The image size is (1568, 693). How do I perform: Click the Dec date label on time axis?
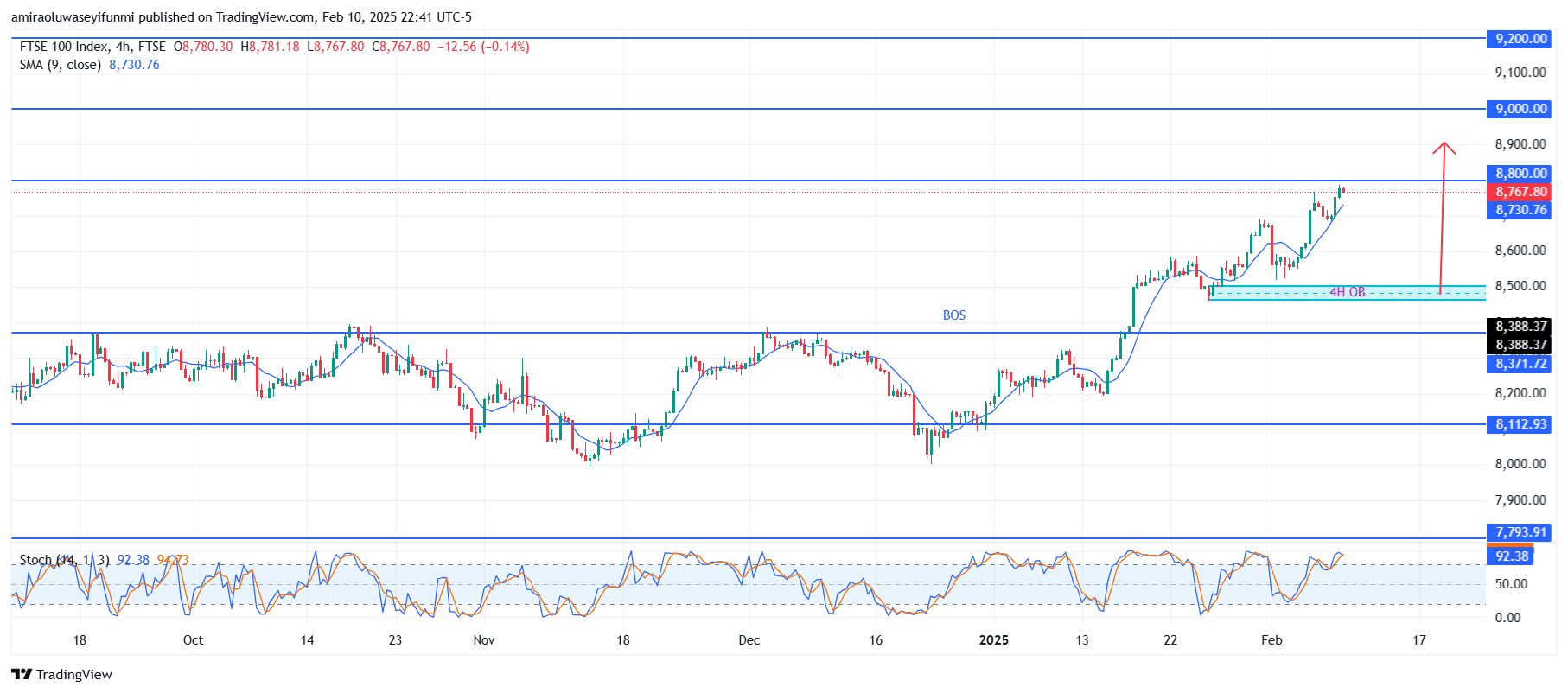pyautogui.click(x=749, y=640)
